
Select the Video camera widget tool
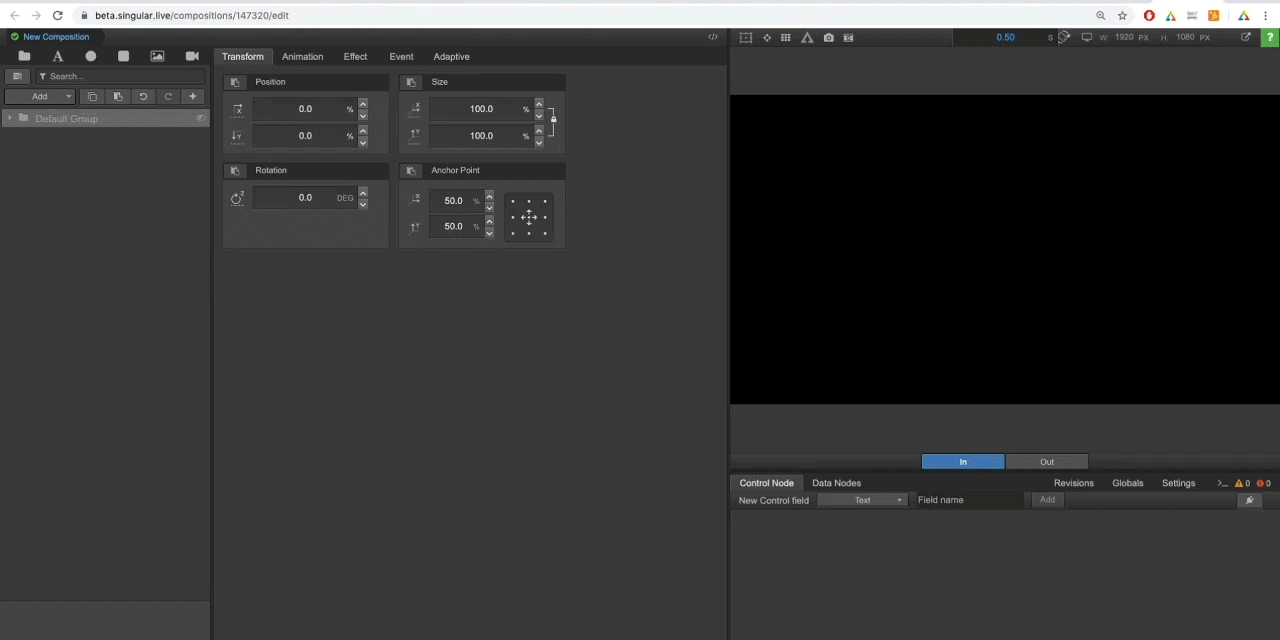point(192,56)
